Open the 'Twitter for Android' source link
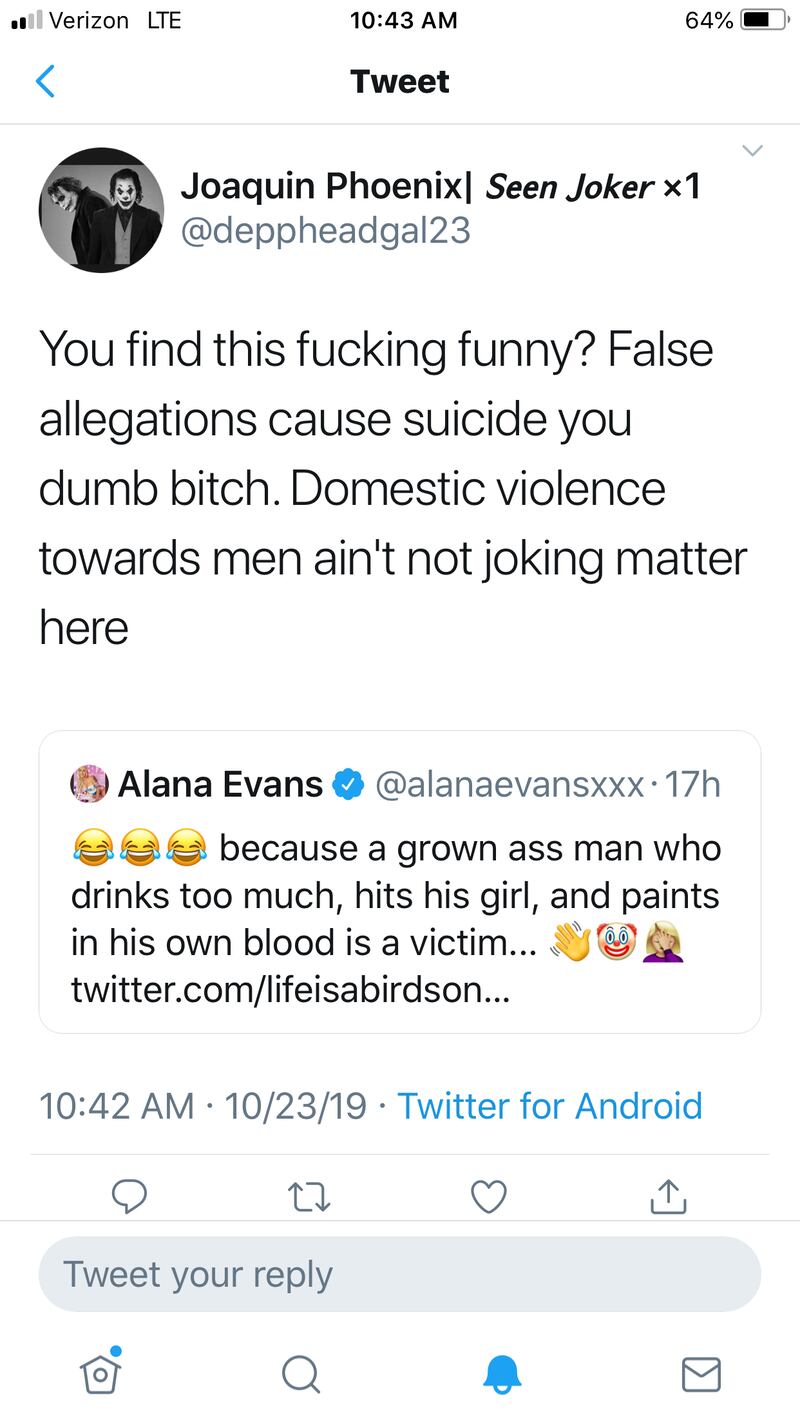The width and height of the screenshot is (800, 1422). (x=550, y=1106)
